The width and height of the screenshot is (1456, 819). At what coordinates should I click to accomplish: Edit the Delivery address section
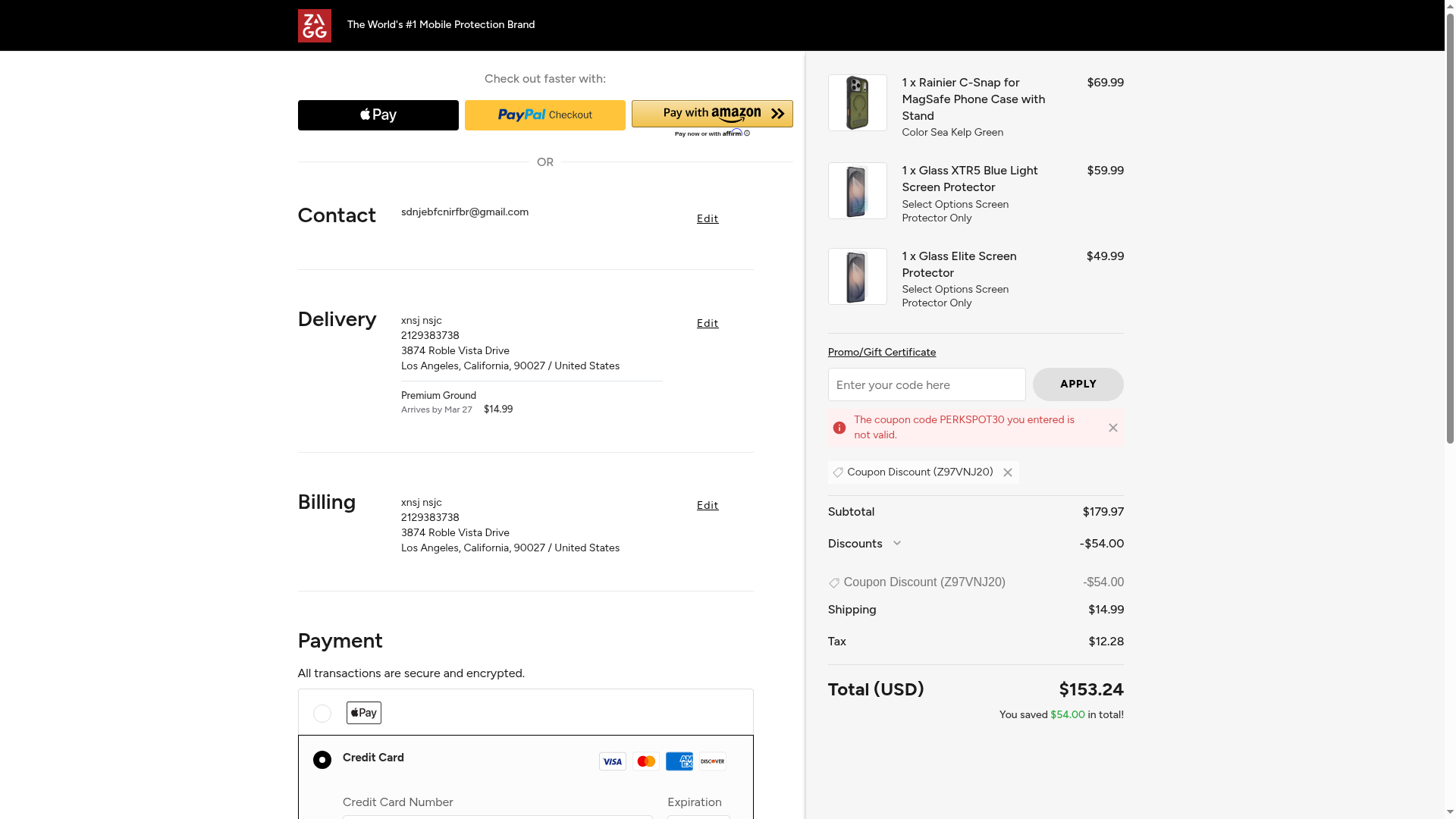click(707, 324)
